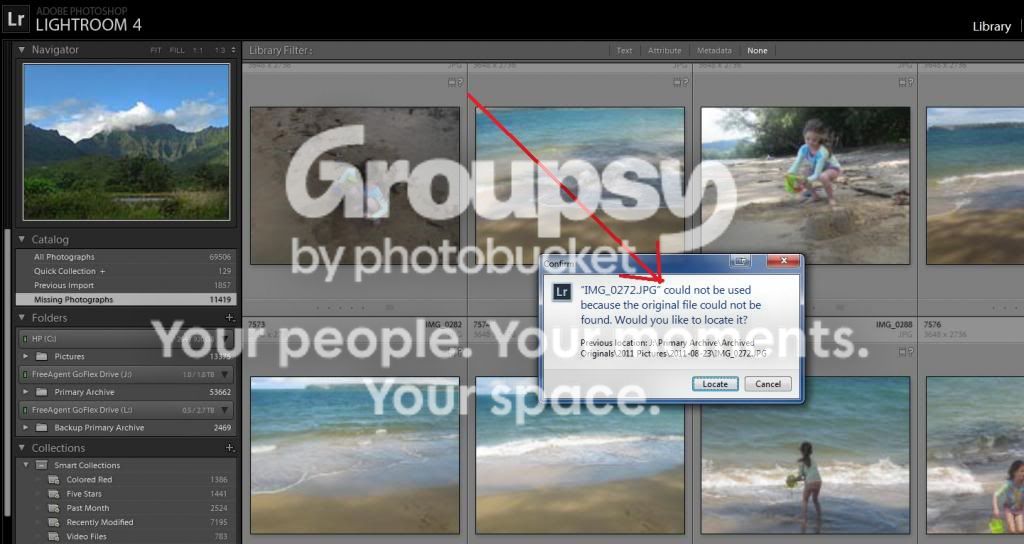1024x544 pixels.
Task: Click Cancel in the Confirm dialog
Action: pos(768,384)
